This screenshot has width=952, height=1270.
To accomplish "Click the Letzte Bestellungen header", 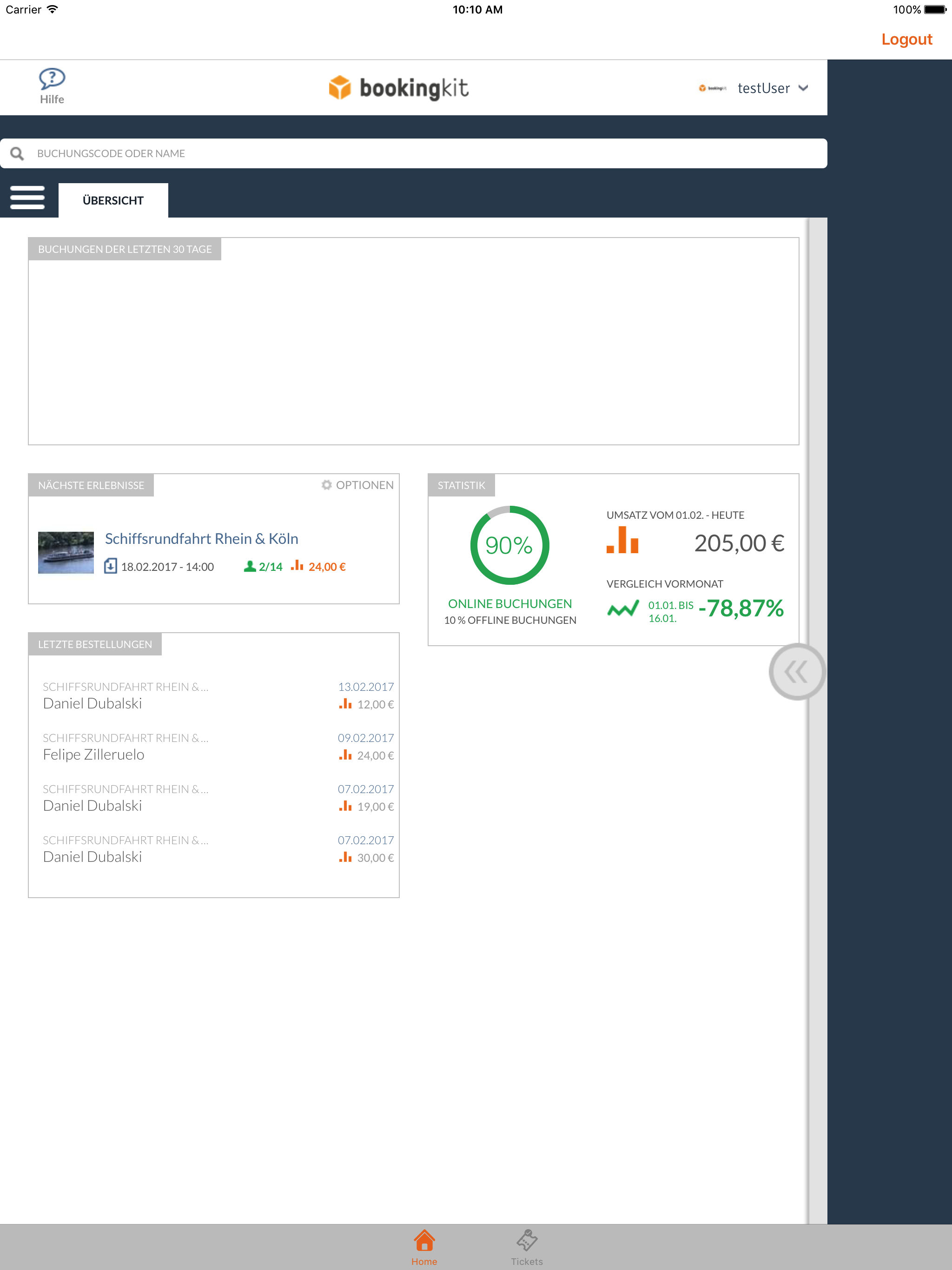I will point(95,644).
